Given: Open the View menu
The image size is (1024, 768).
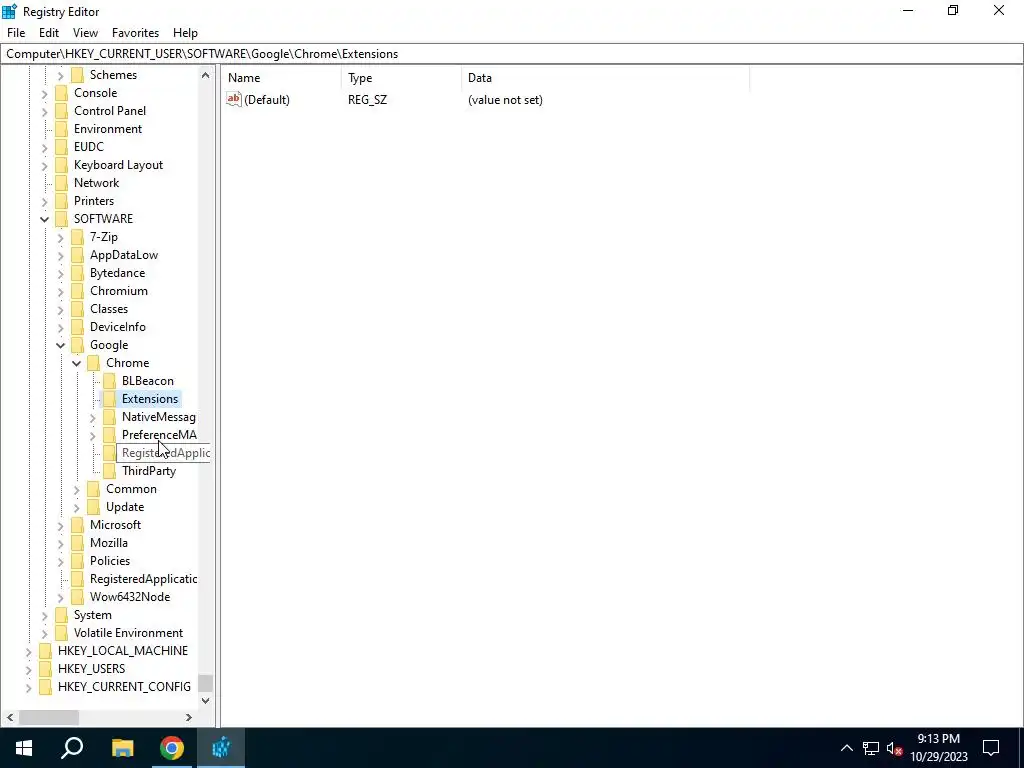Looking at the screenshot, I should click(85, 33).
